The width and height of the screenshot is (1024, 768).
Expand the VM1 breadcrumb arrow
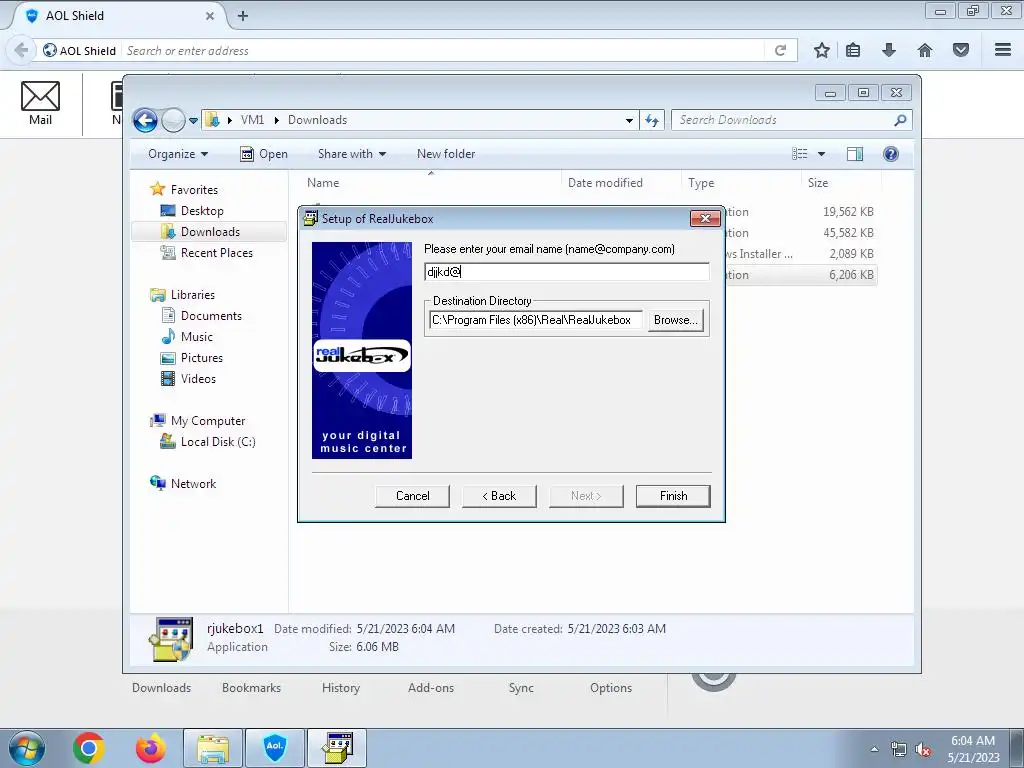click(x=276, y=120)
